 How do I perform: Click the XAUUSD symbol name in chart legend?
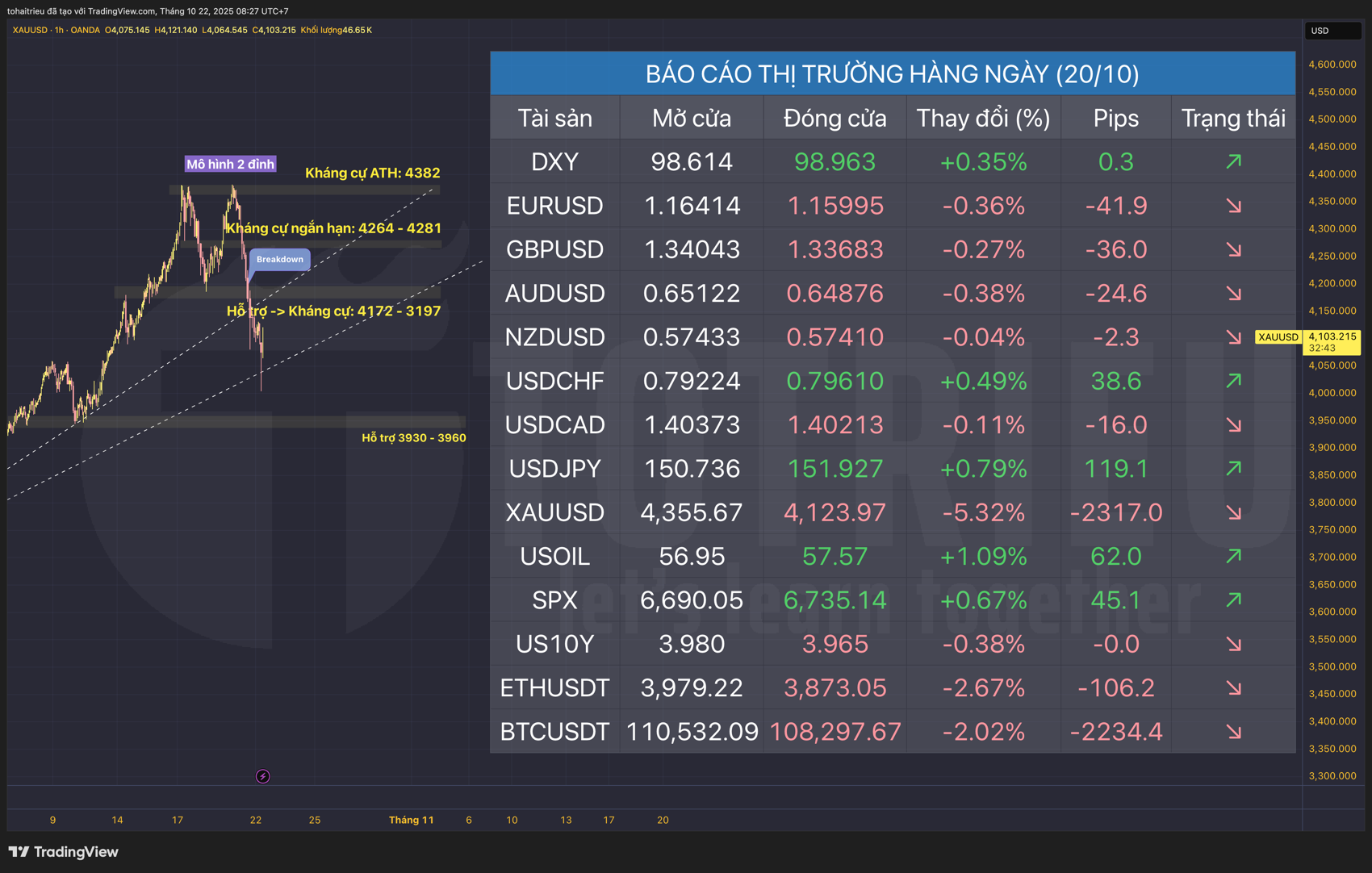[30, 30]
